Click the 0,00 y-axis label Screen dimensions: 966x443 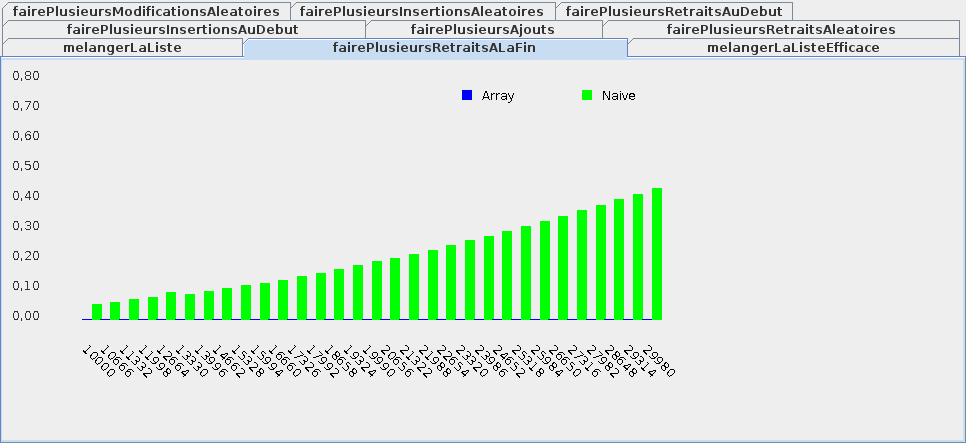coord(26,316)
